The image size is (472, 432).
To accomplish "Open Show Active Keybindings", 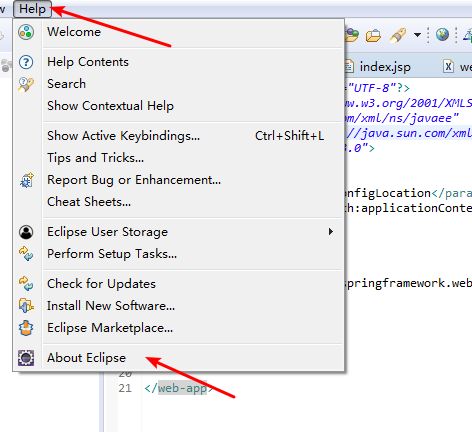I will [178, 136].
